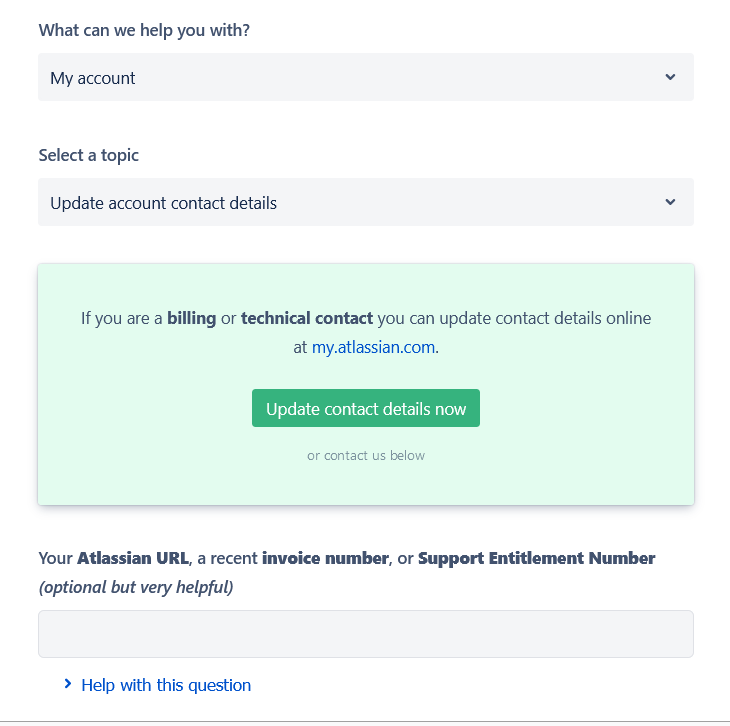Focus the Atlassian URL text input field
Viewport: 730px width, 726px height.
365,634
